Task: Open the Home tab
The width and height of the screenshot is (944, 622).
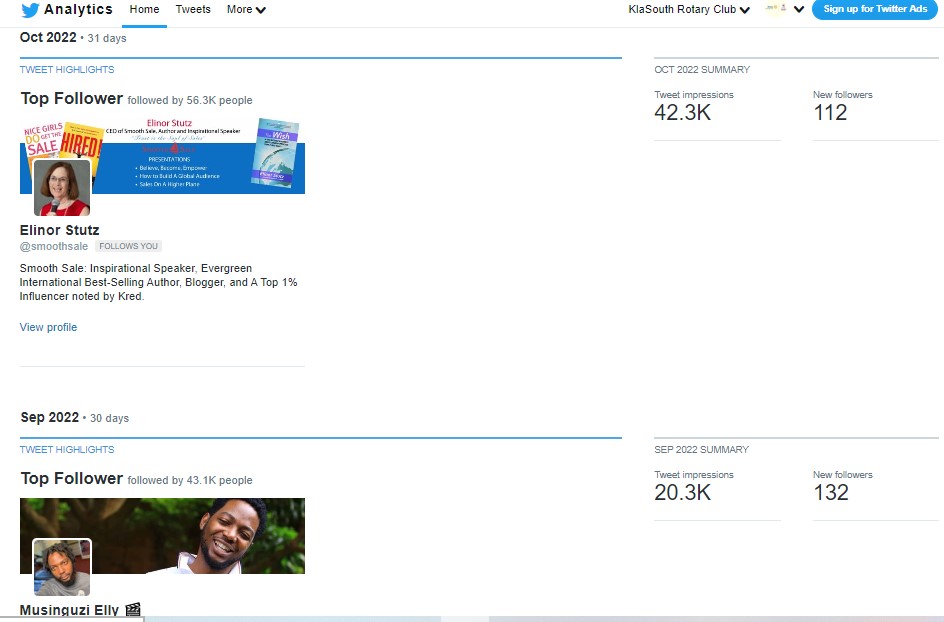Action: (x=144, y=10)
